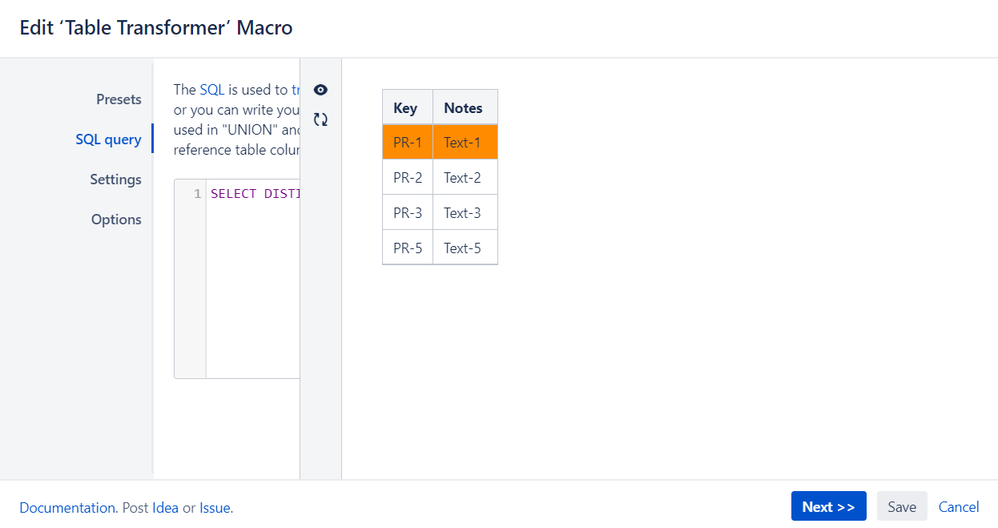Click the refresh preview arrows icon
The height and width of the screenshot is (528, 998).
coord(321,119)
